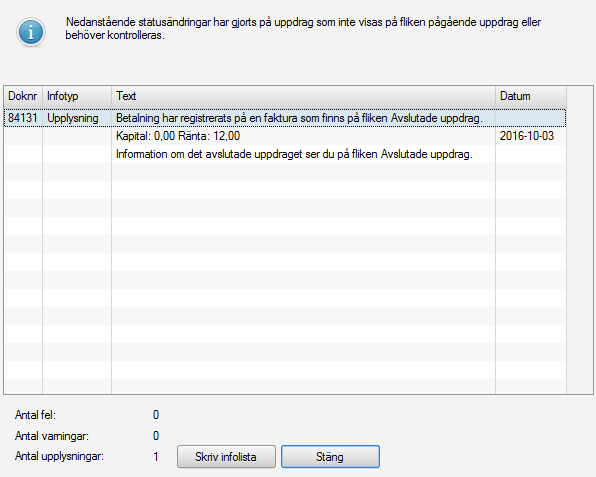Click the blue information icon
This screenshot has width=596, height=477.
click(31, 32)
